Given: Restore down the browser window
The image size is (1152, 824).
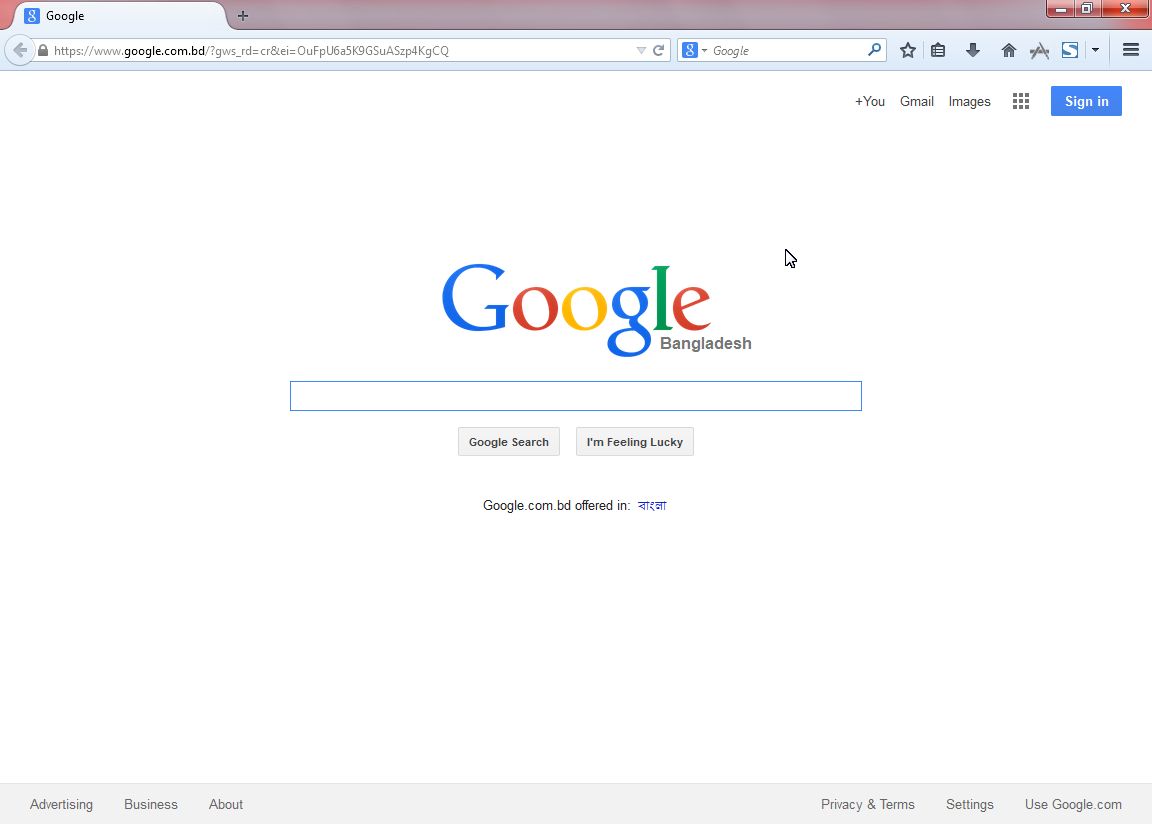Looking at the screenshot, I should tap(1087, 9).
